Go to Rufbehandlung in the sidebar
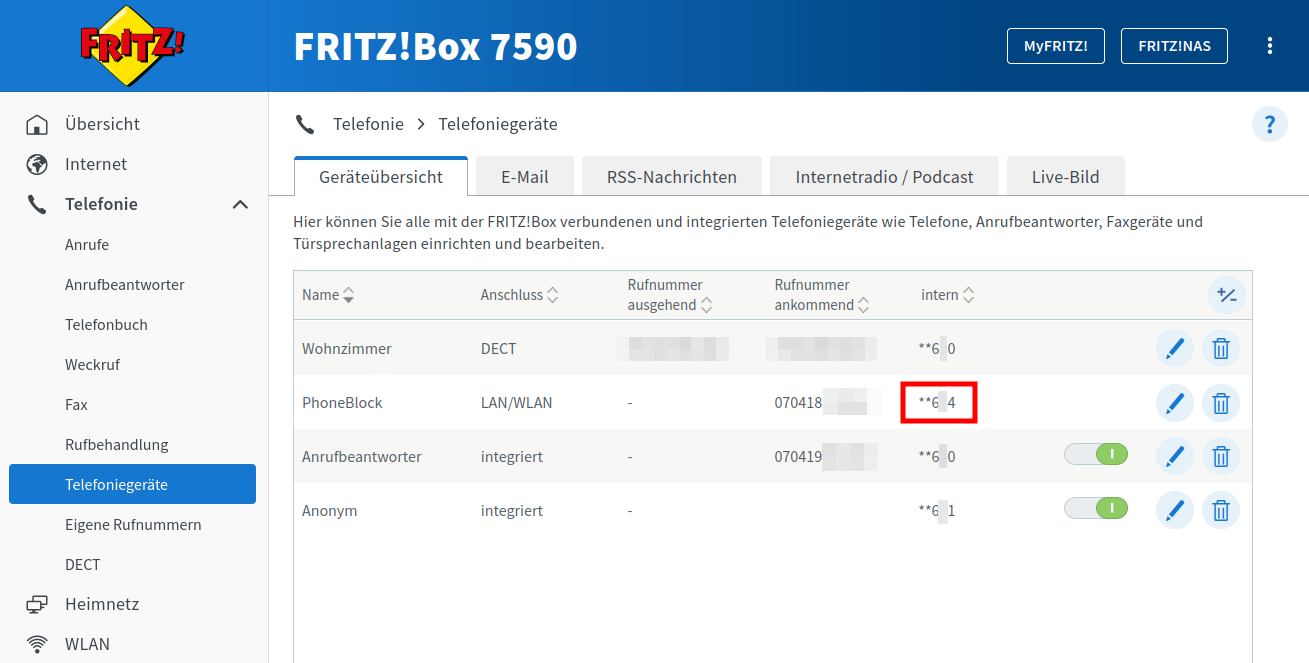The image size is (1309, 663). tap(116, 445)
